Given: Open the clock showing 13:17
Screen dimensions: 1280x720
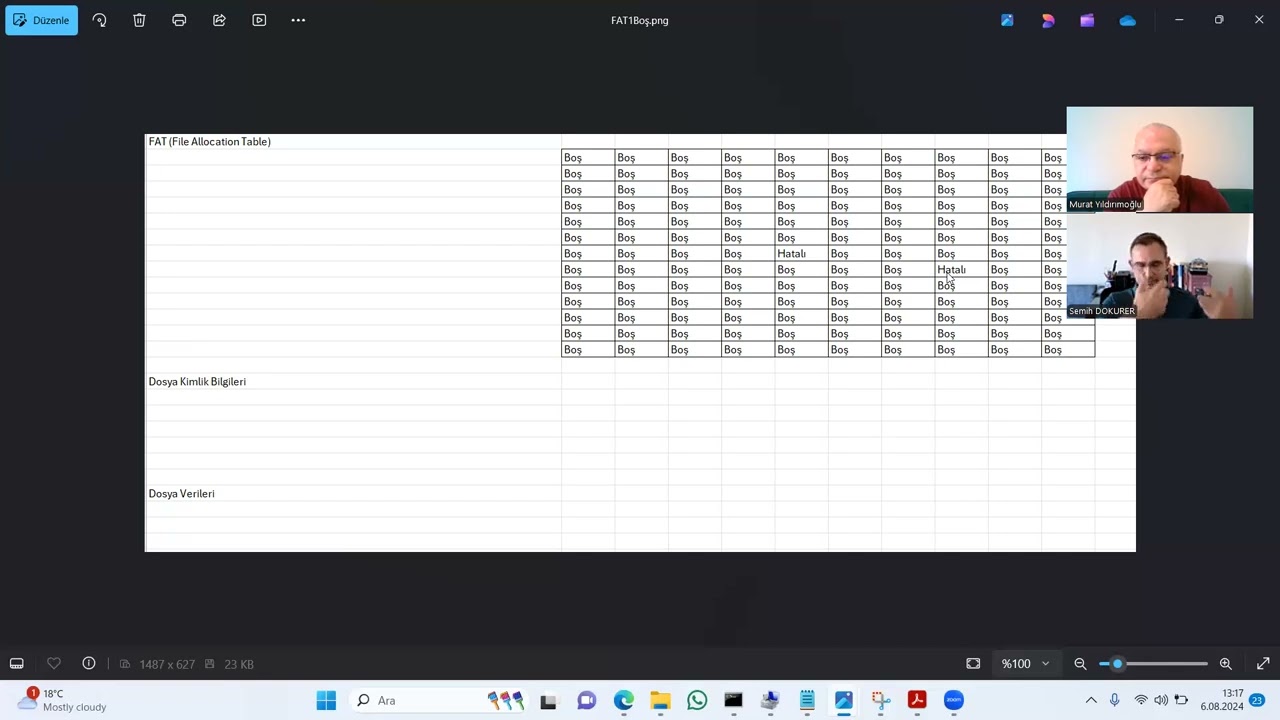Looking at the screenshot, I should (1222, 700).
